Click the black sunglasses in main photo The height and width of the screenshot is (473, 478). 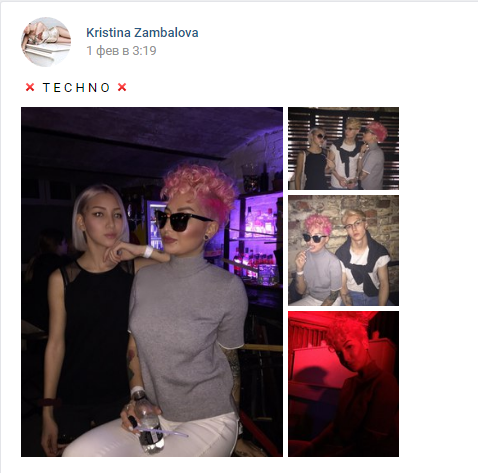point(182,220)
